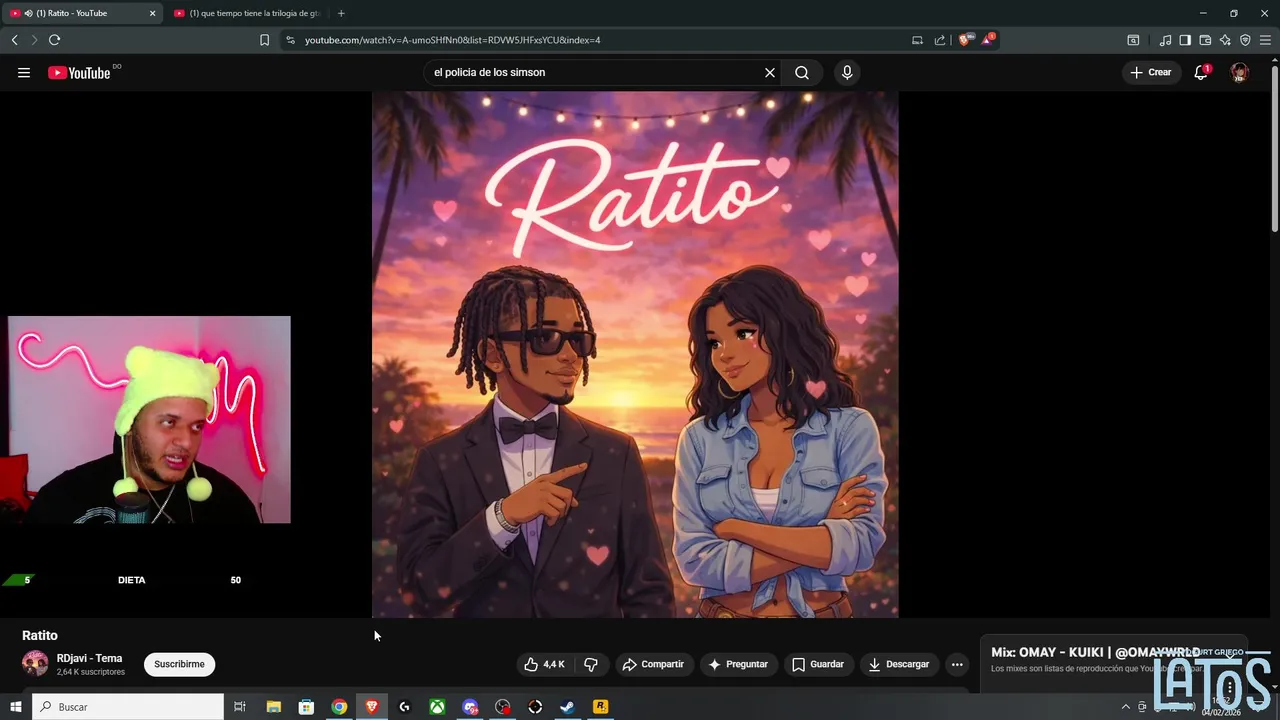Click the URL address field
Viewport: 1280px width, 720px height.
point(600,40)
